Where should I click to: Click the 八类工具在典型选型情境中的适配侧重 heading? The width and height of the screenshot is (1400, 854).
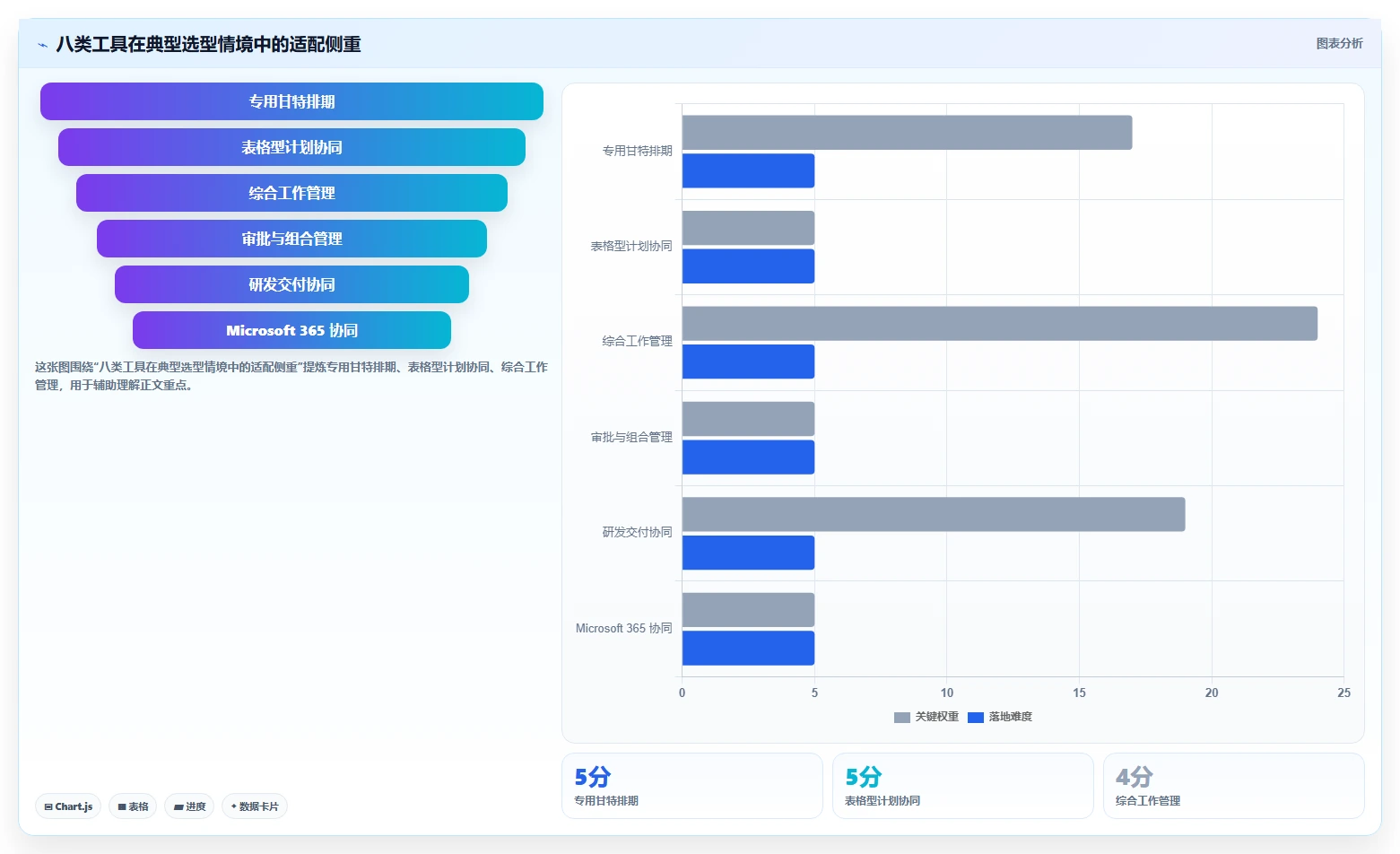(208, 45)
